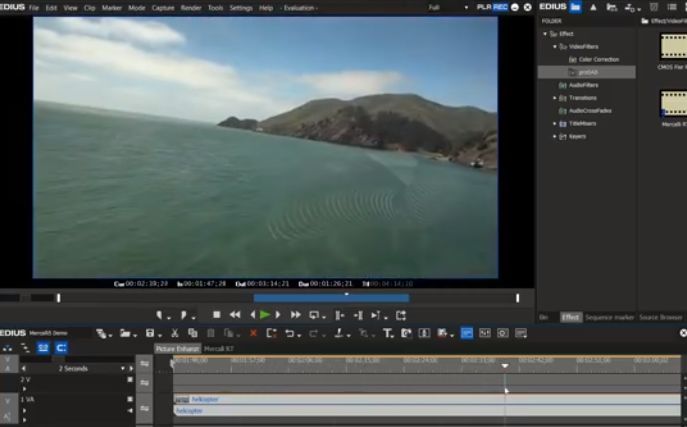Click the up-arrow icon in Effect panel header
The height and width of the screenshot is (427, 687).
click(x=593, y=7)
